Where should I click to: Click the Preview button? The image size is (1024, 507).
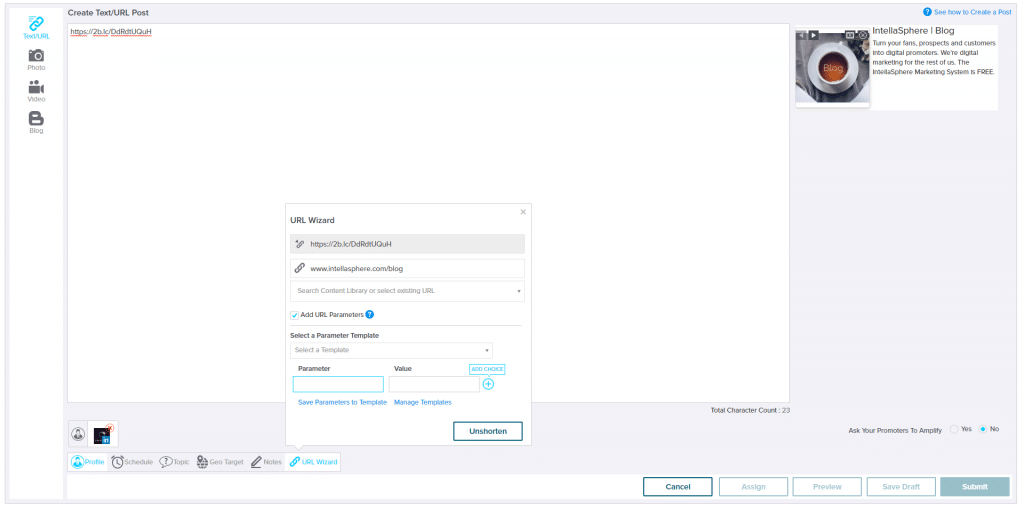[827, 487]
